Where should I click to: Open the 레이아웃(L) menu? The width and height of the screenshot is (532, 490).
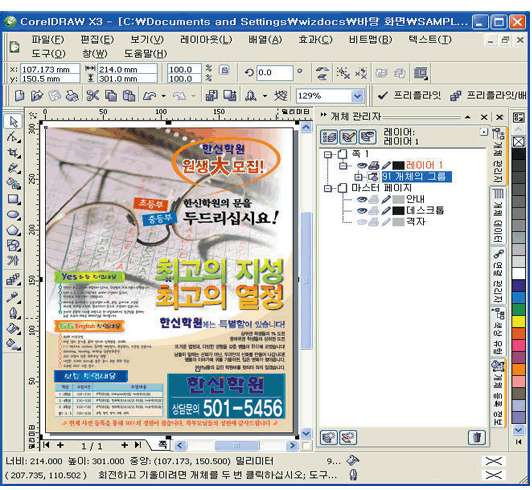(206, 40)
